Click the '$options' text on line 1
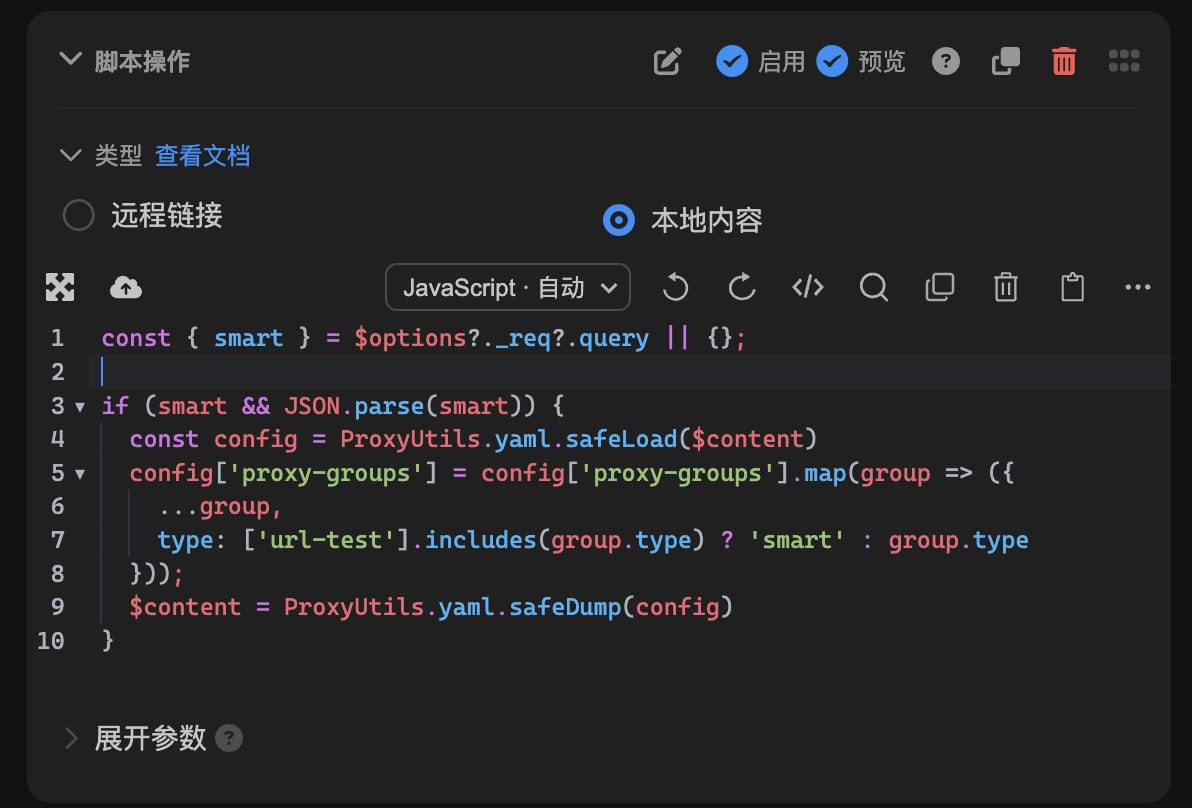This screenshot has height=808, width=1192. pos(411,338)
